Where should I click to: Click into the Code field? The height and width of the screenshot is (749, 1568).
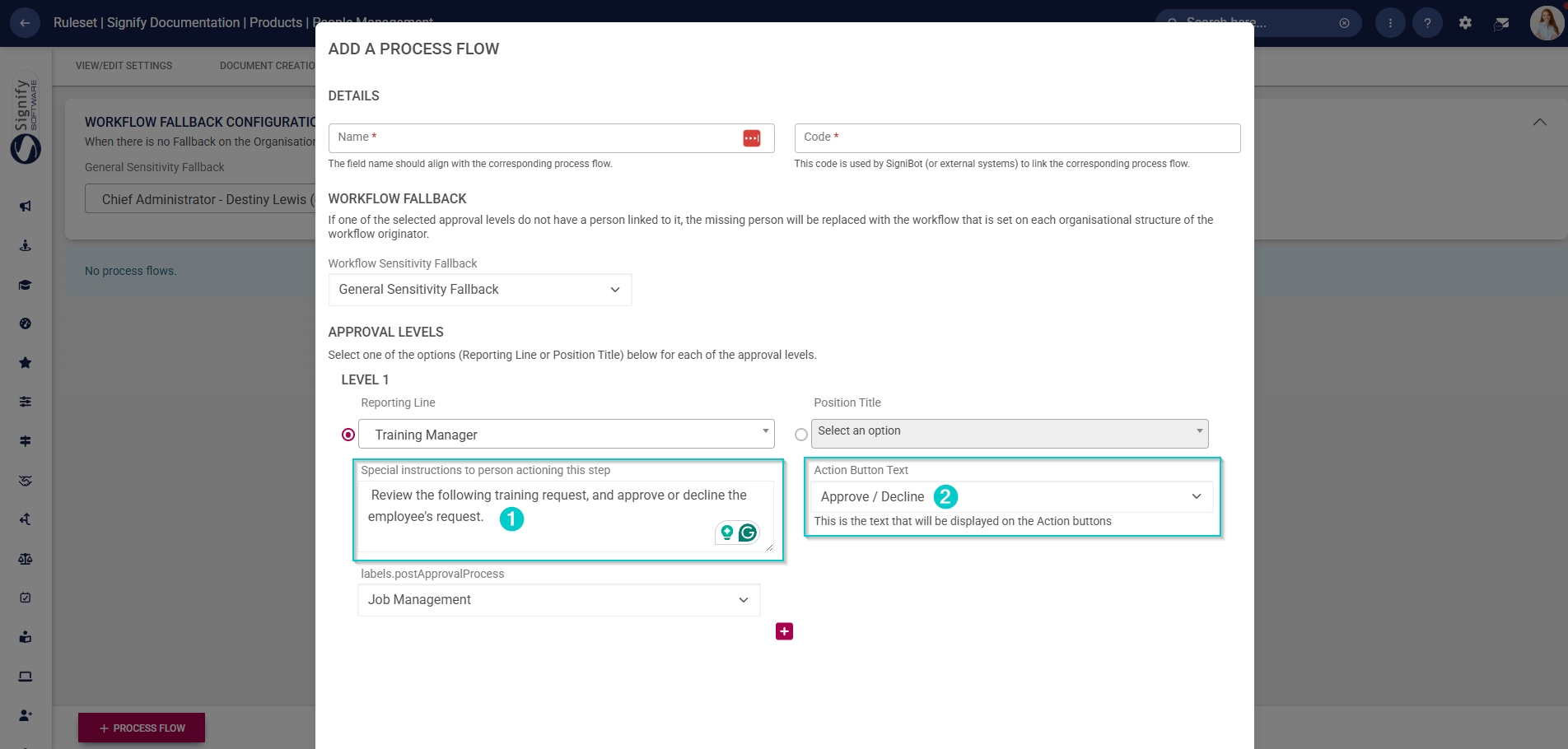1017,138
